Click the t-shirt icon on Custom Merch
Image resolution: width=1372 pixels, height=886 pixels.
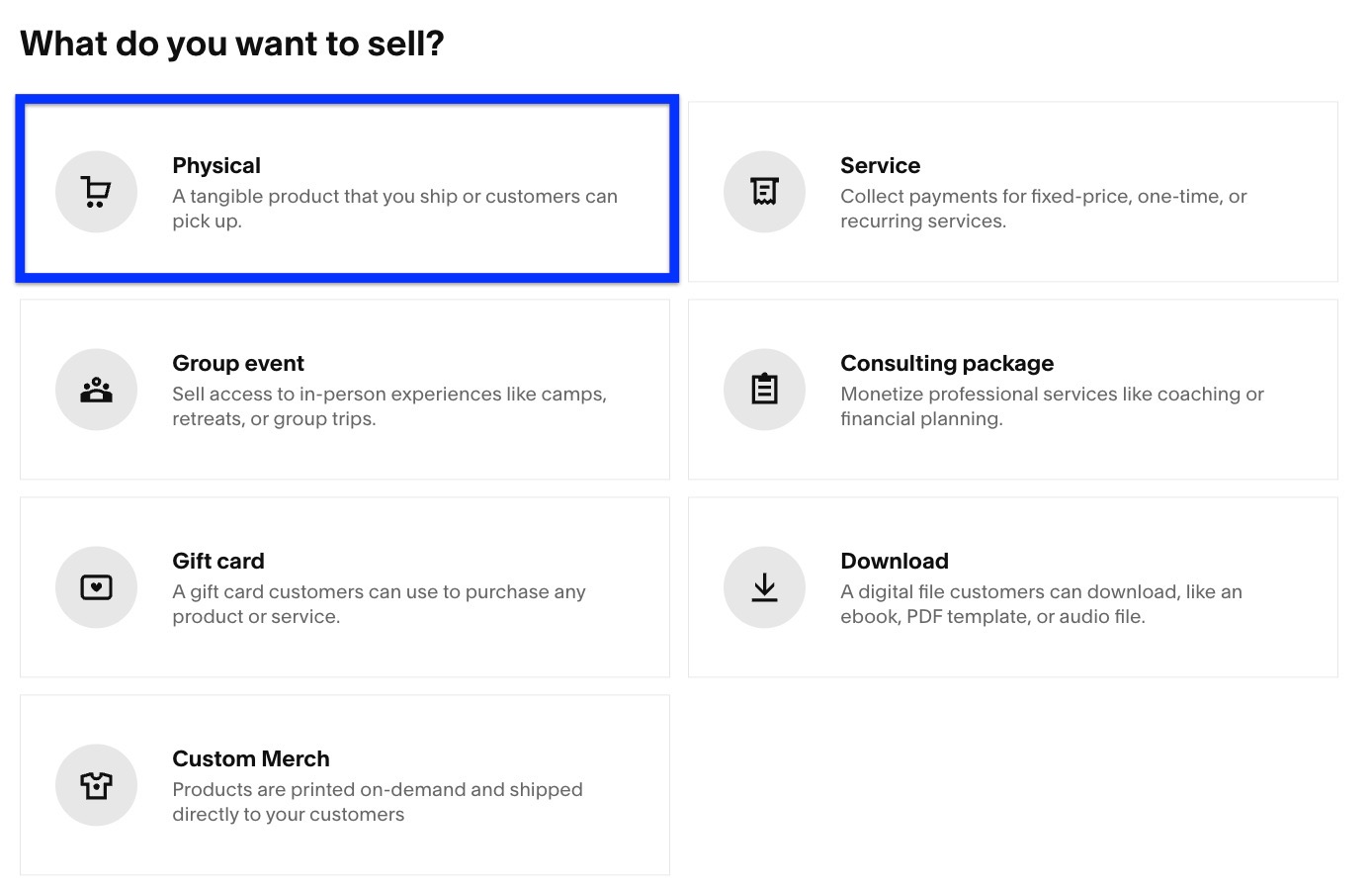(96, 784)
